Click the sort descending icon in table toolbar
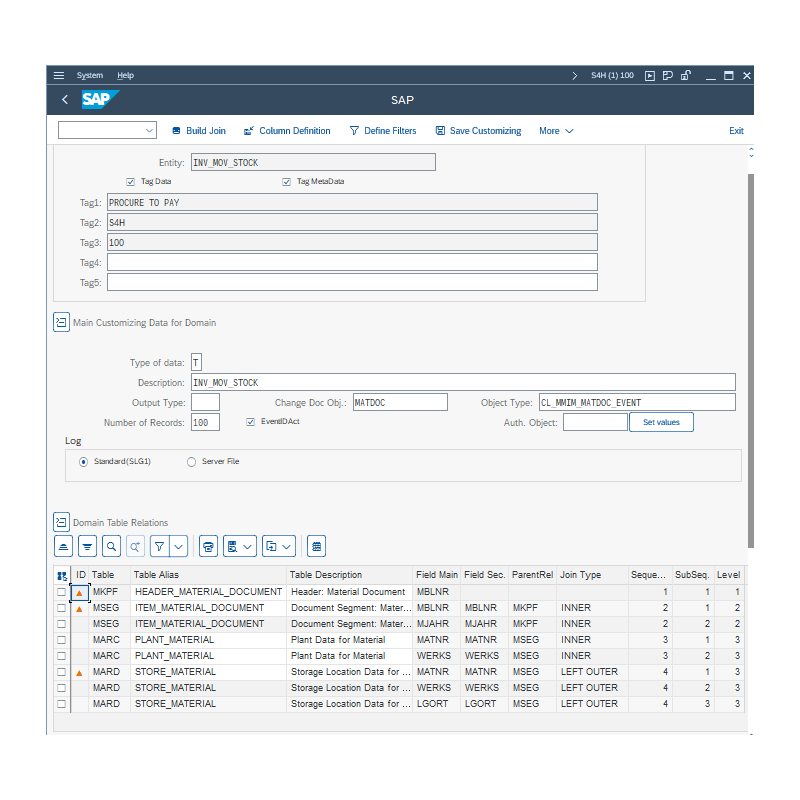The image size is (800, 800). click(x=87, y=546)
